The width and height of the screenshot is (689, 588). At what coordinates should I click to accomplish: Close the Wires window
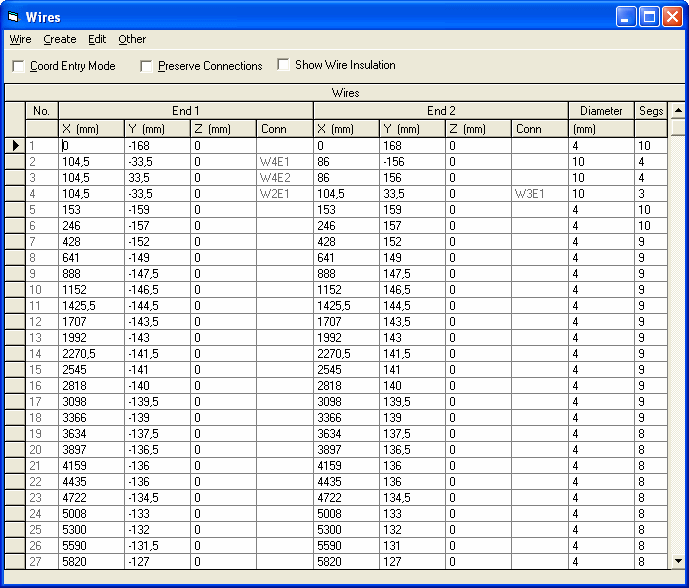click(672, 17)
